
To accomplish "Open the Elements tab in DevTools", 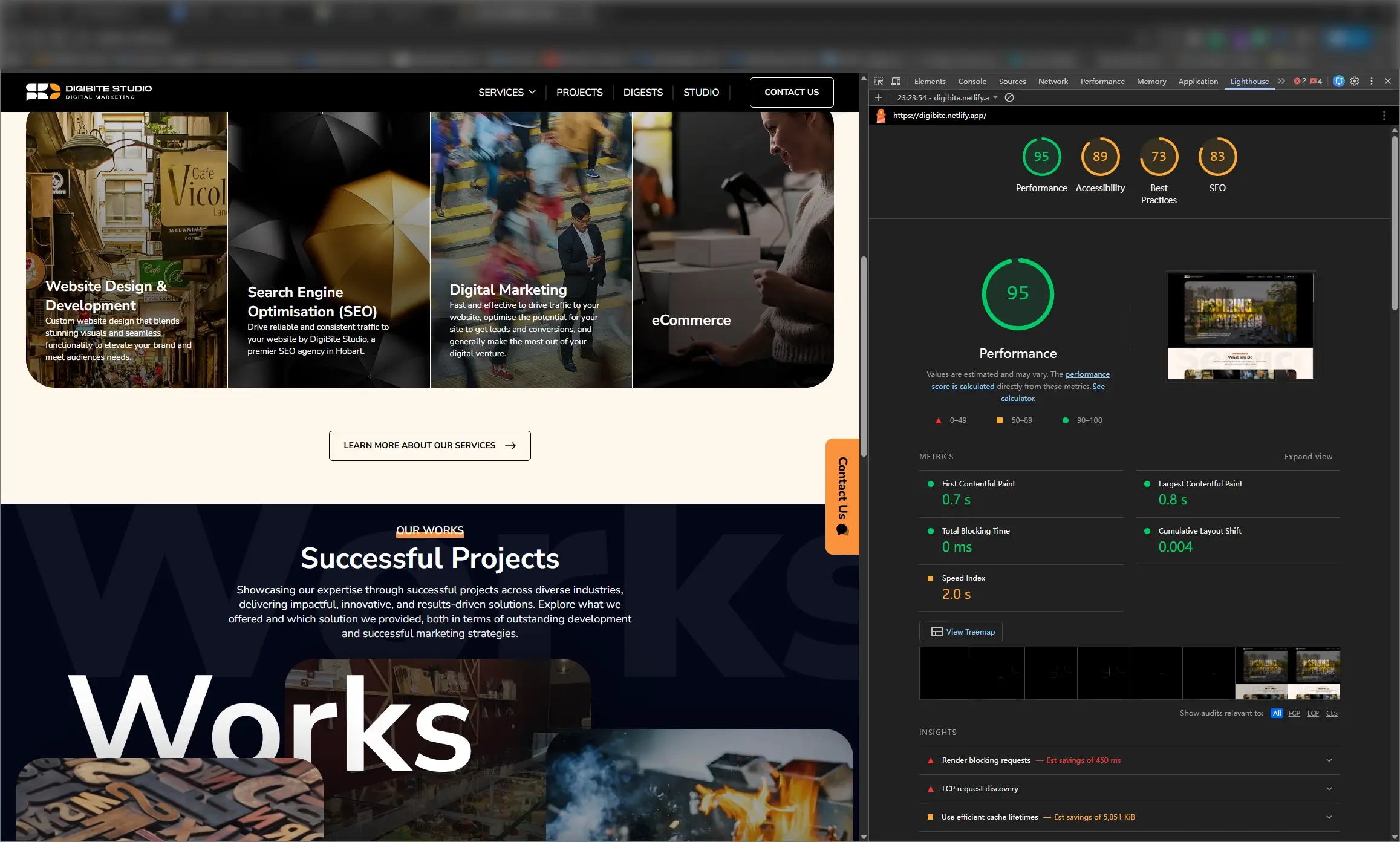I will (930, 81).
